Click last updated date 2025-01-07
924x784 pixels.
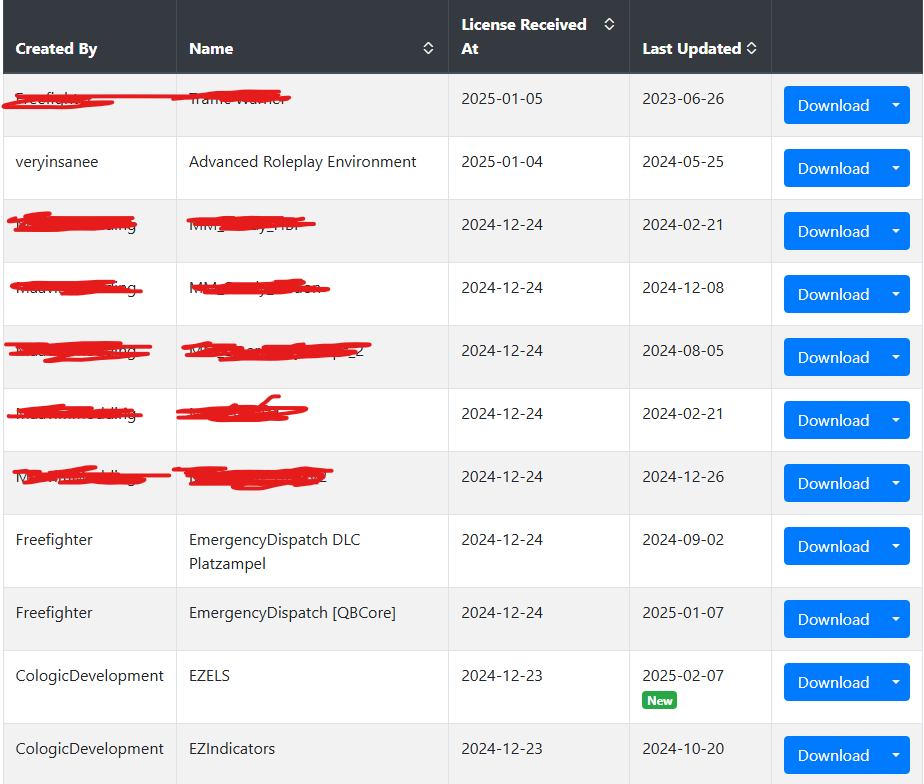[682, 612]
